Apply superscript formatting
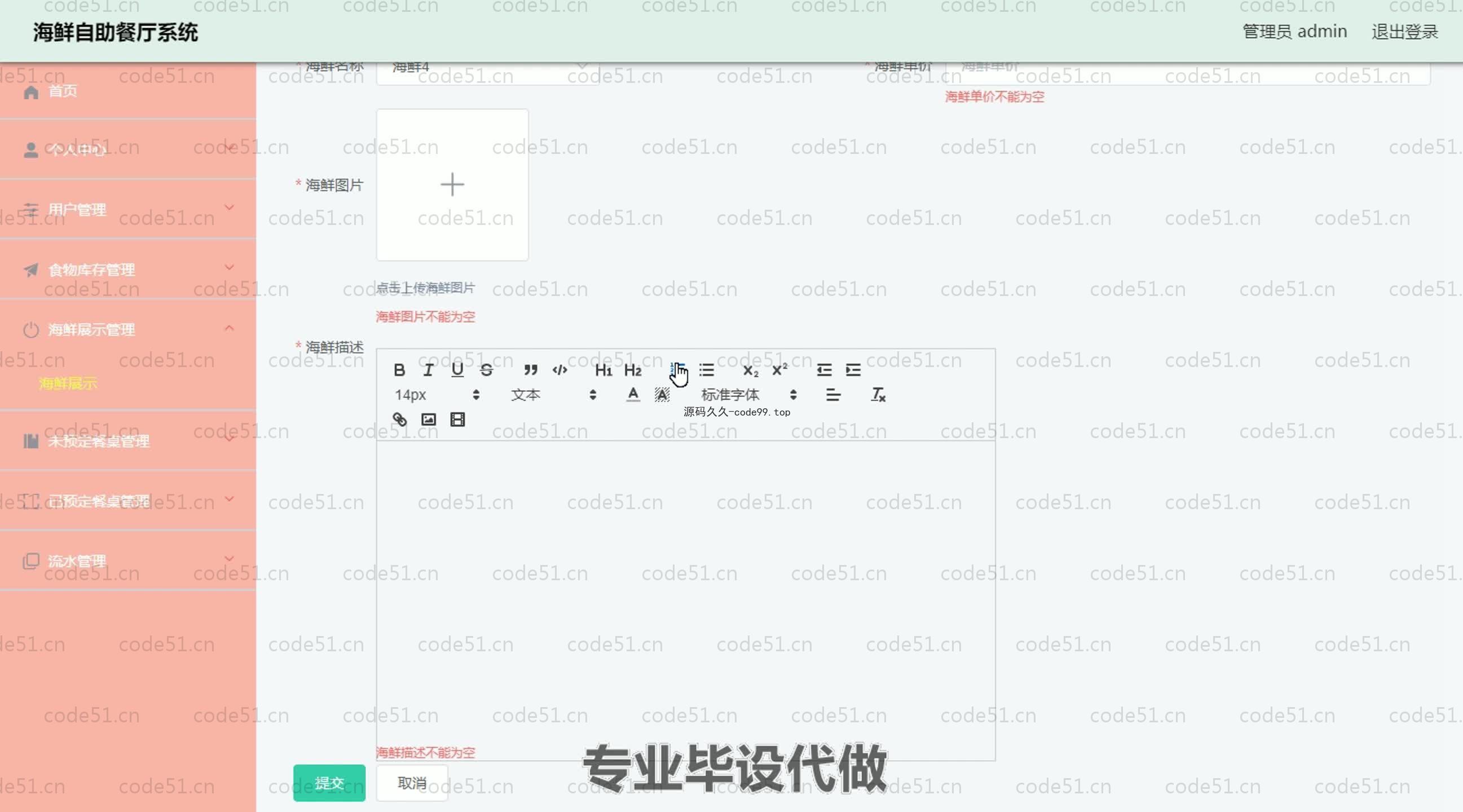Screen dimensions: 1463x812 [780, 370]
